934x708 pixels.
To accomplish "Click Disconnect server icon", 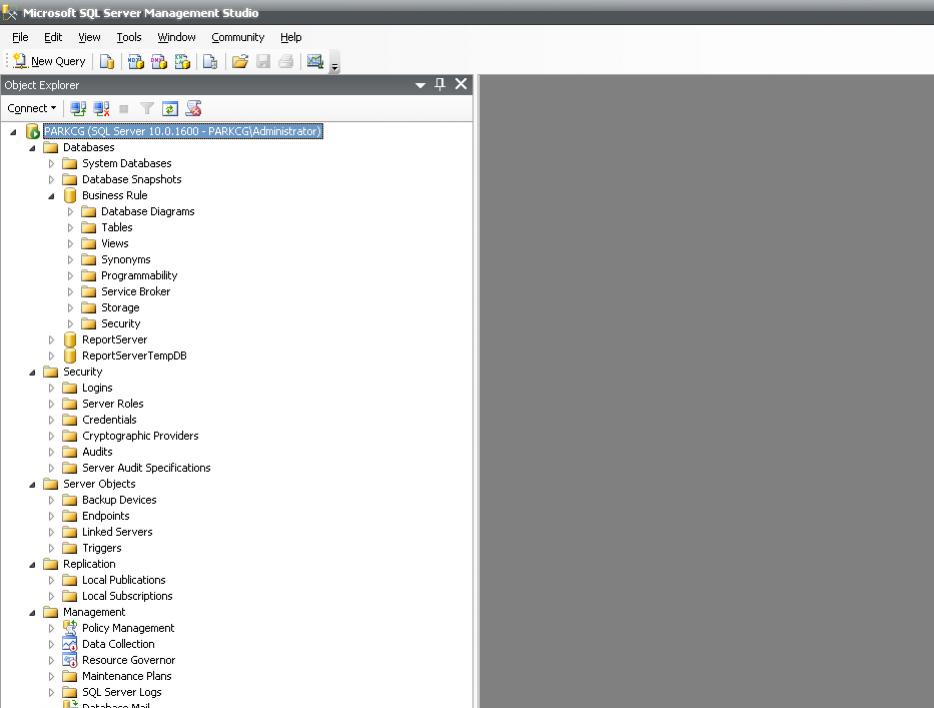I will point(101,108).
